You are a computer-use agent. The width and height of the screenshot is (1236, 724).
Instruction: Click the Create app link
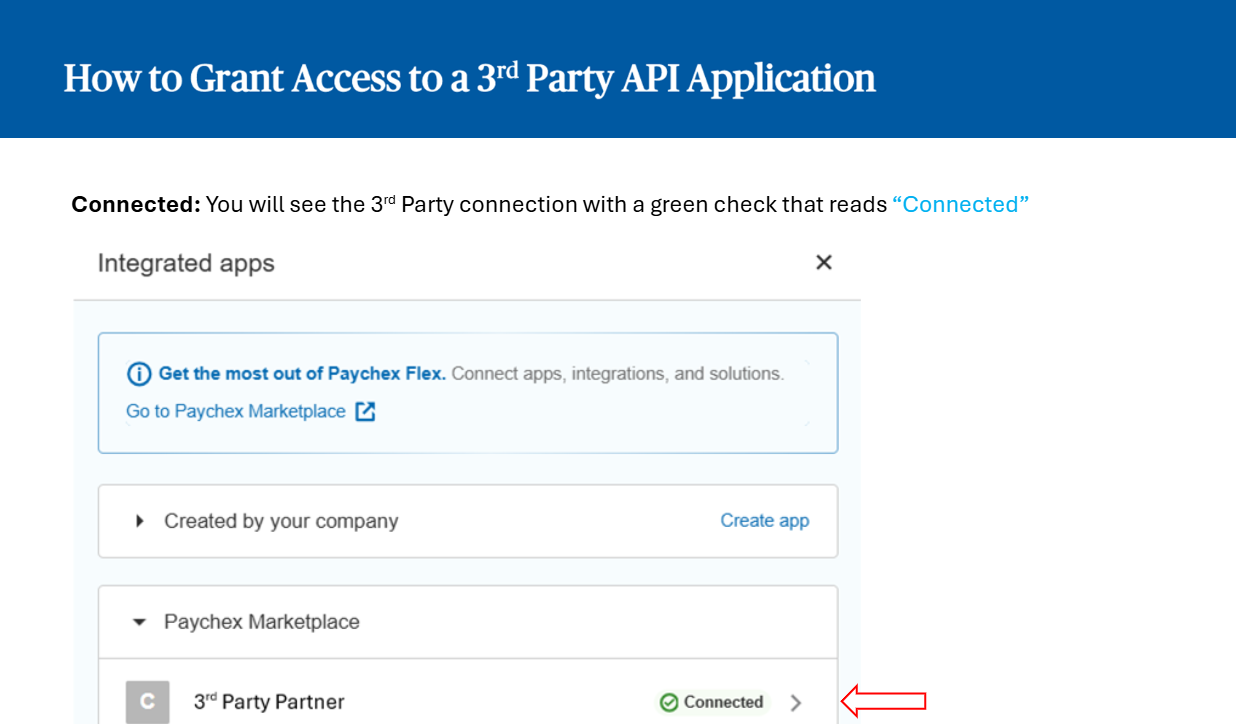click(x=764, y=520)
